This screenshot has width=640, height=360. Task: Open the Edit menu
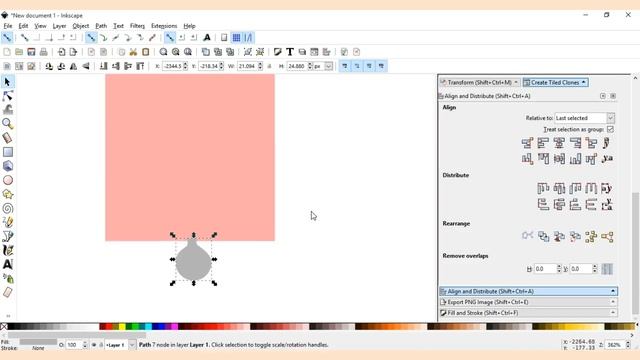click(x=23, y=26)
